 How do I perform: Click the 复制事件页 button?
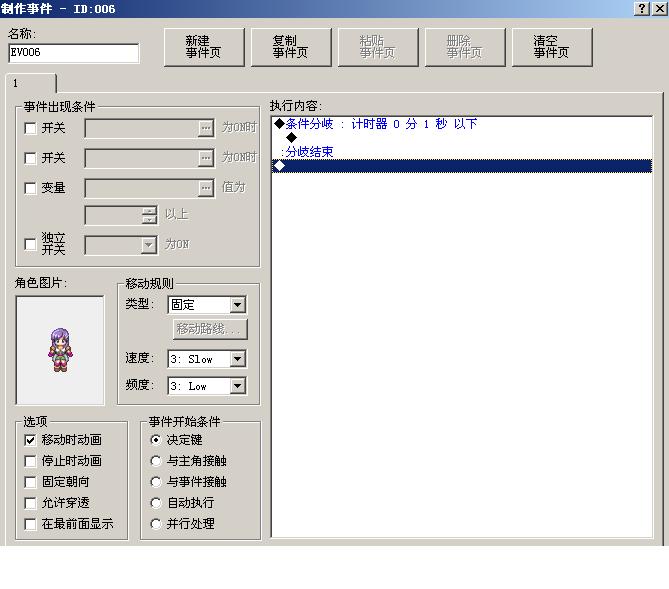(x=291, y=47)
